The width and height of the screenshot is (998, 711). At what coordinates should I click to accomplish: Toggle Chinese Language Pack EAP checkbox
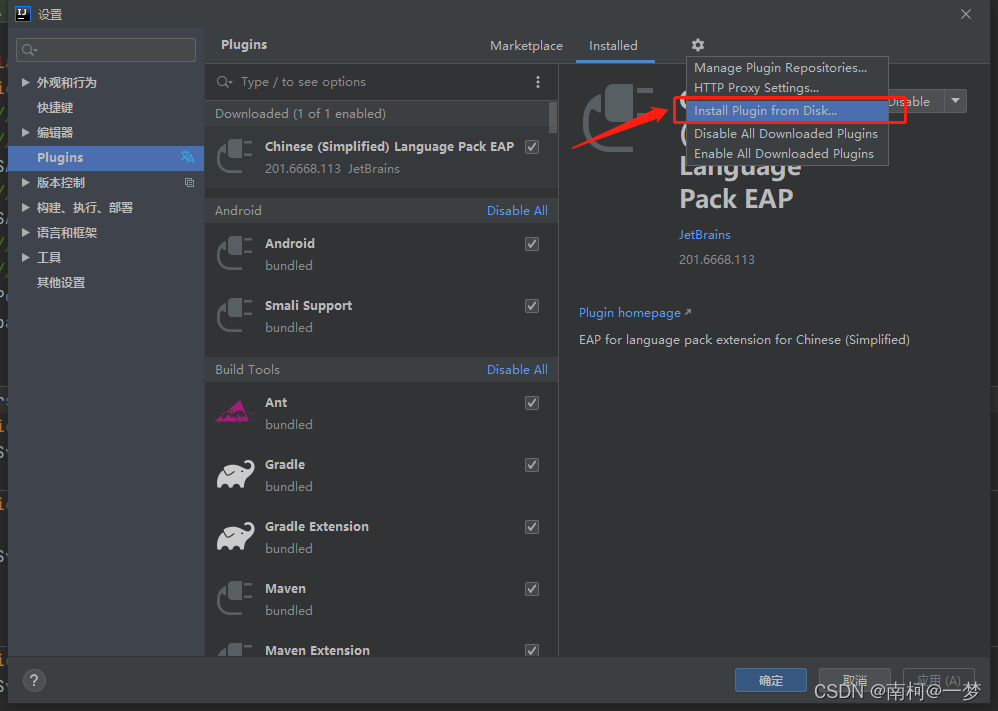[532, 147]
